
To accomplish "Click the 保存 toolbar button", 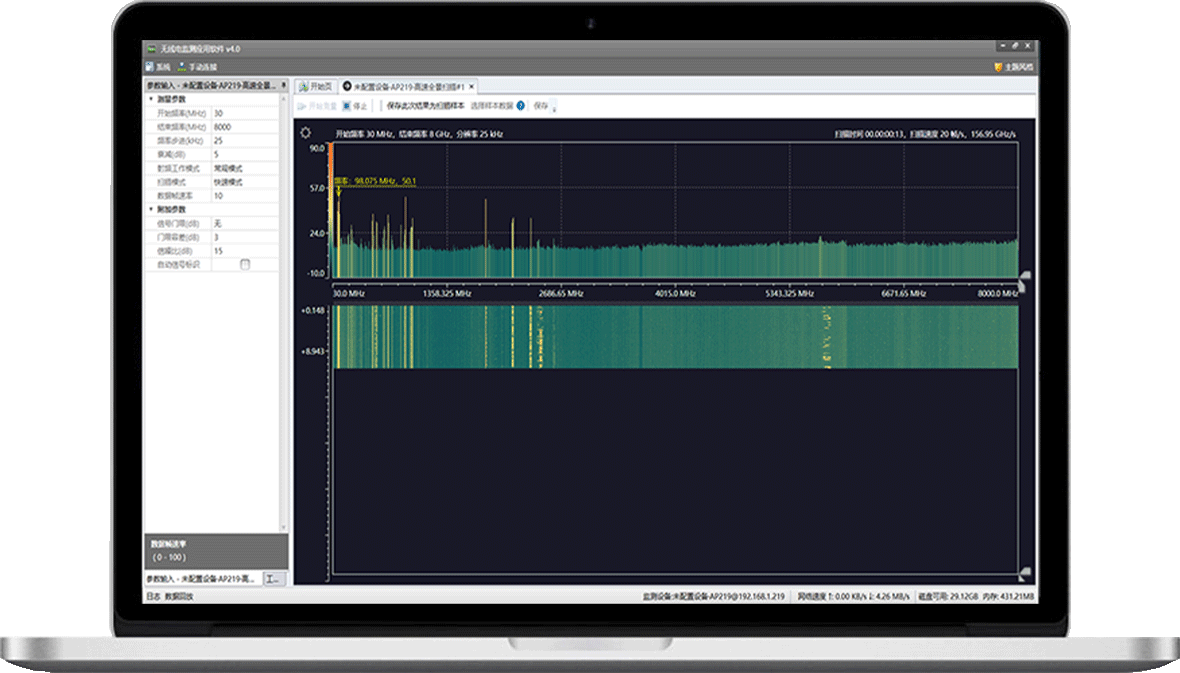I will (540, 106).
